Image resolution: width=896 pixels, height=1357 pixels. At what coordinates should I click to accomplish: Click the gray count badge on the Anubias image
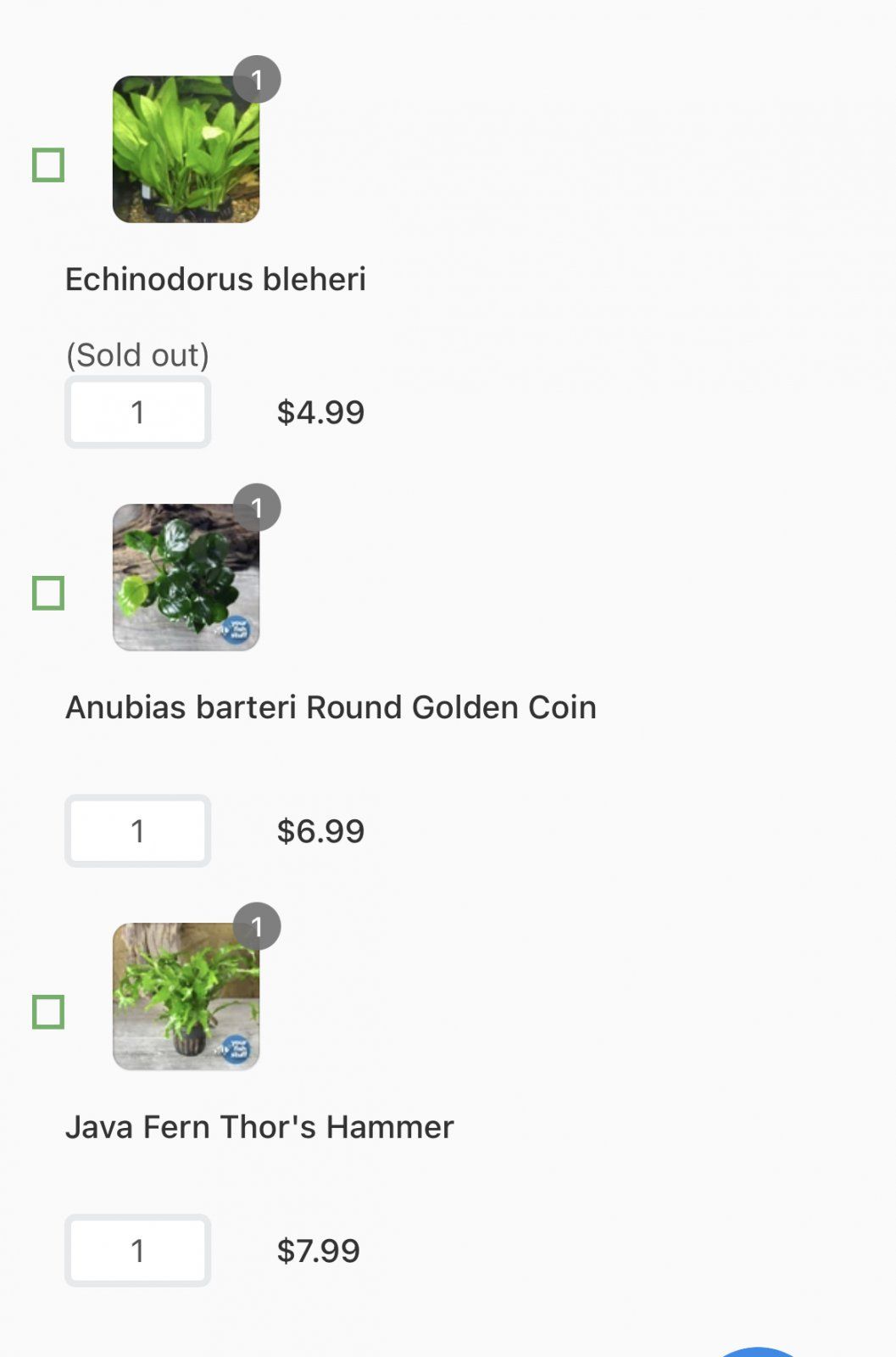257,508
